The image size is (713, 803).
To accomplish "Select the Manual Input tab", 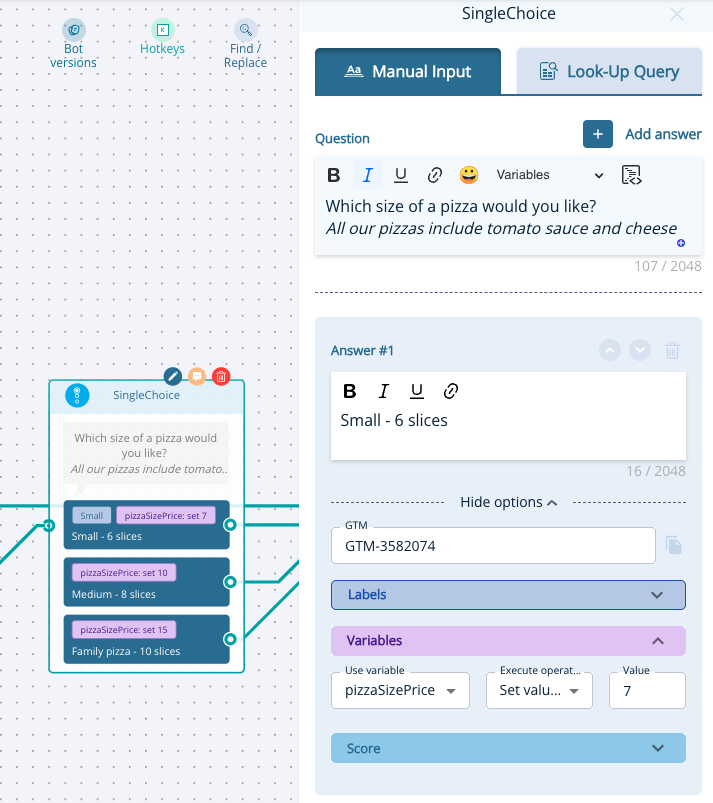I will coord(408,71).
